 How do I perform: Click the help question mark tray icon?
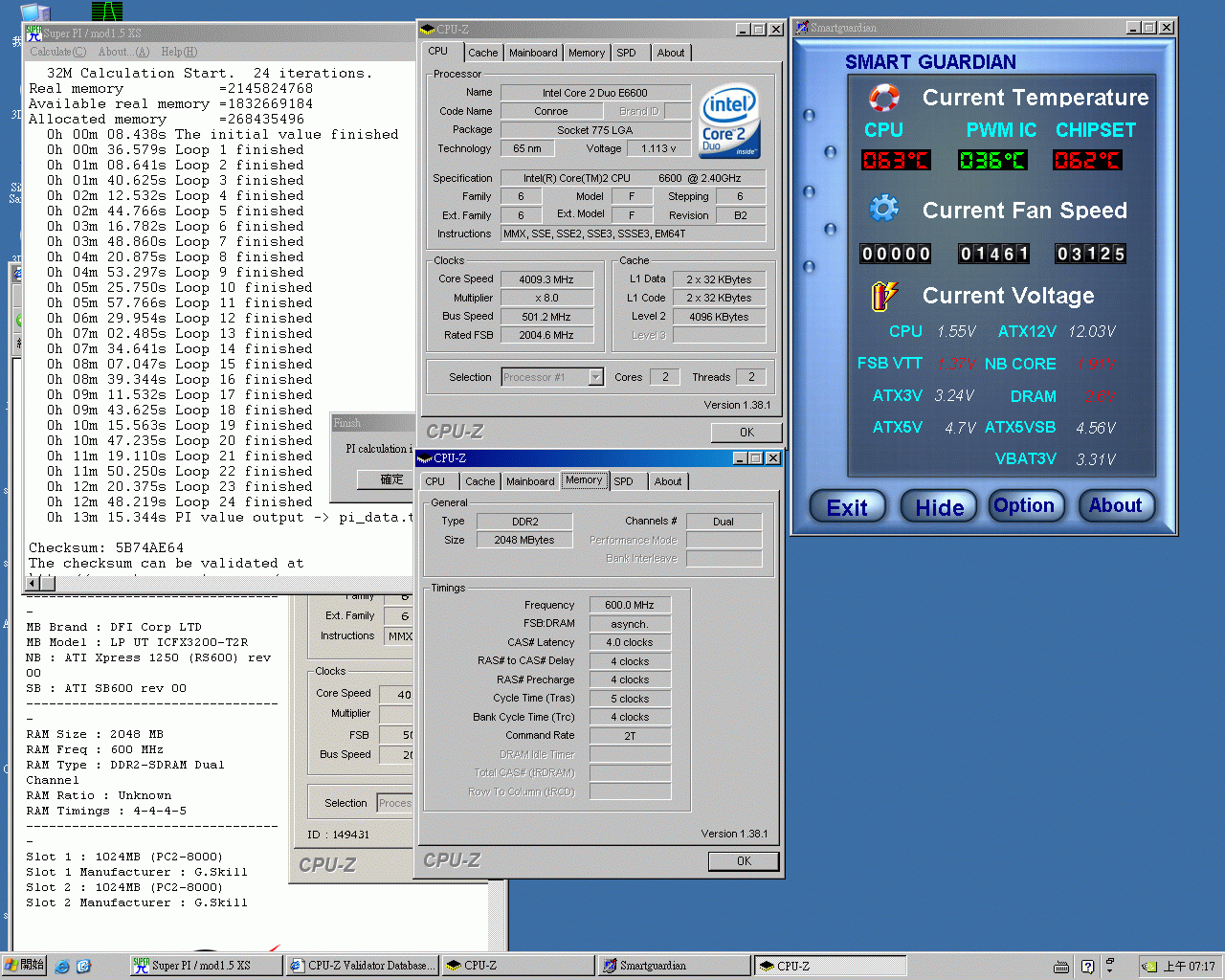click(x=1087, y=967)
